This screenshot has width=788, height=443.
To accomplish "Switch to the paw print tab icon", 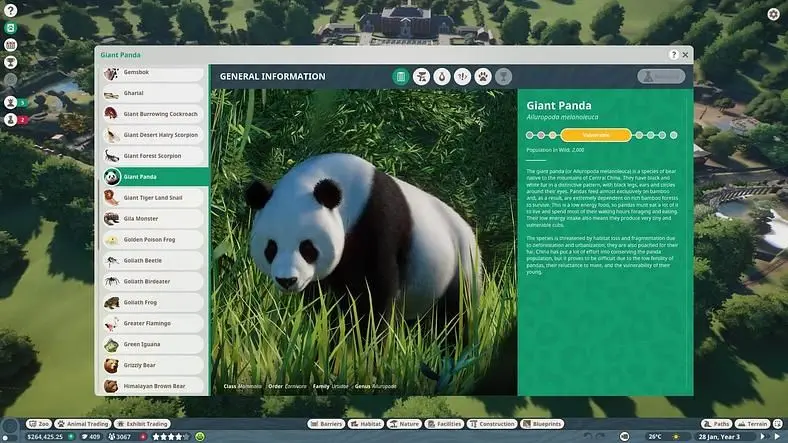I will [483, 76].
